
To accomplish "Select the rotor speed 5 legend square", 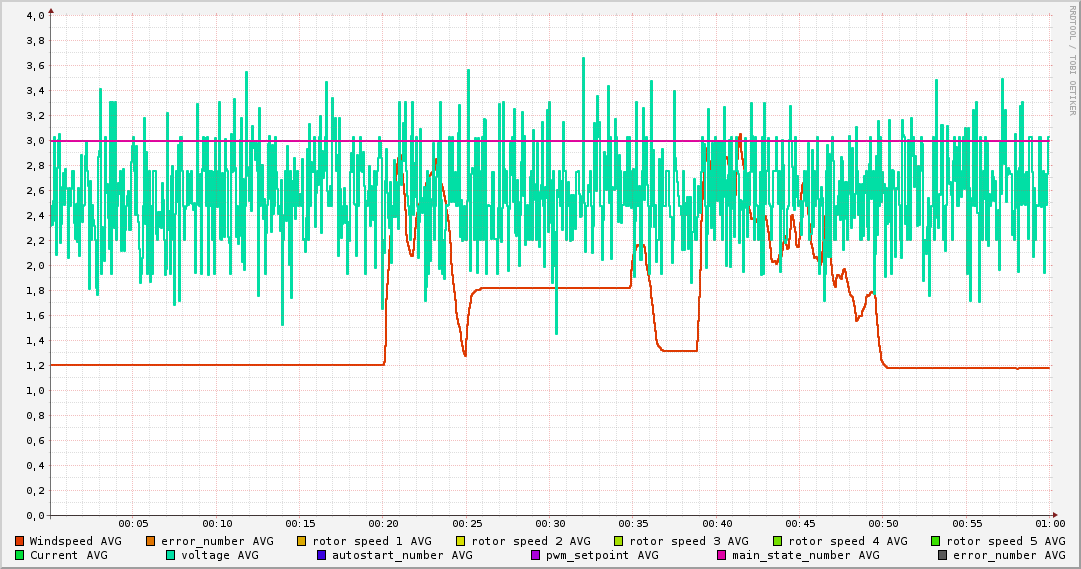I will 936,541.
